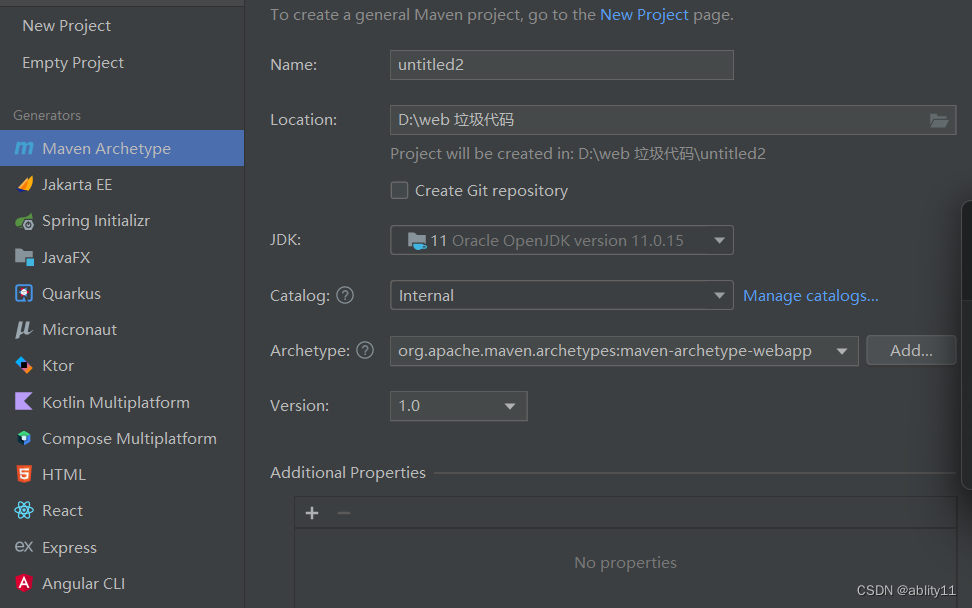
Task: Click the HTML5 shield icon
Action: pos(24,474)
